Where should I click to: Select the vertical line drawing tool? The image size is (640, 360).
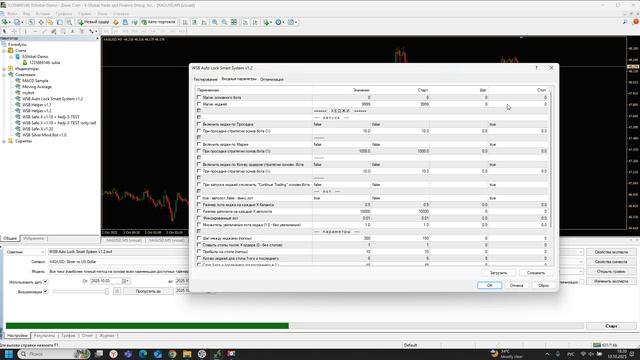coord(25,31)
